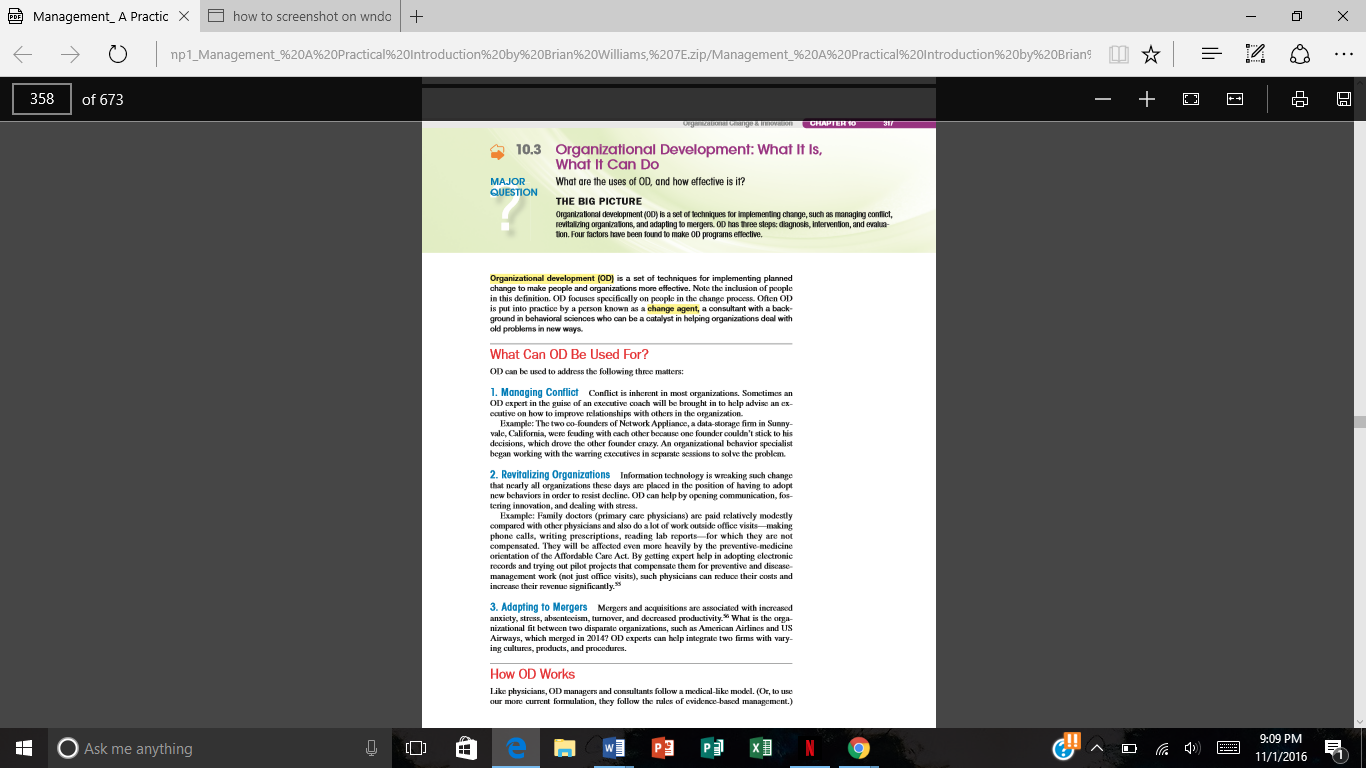Image resolution: width=1366 pixels, height=768 pixels.
Task: Open the Edge Hub panel
Action: click(x=1211, y=54)
